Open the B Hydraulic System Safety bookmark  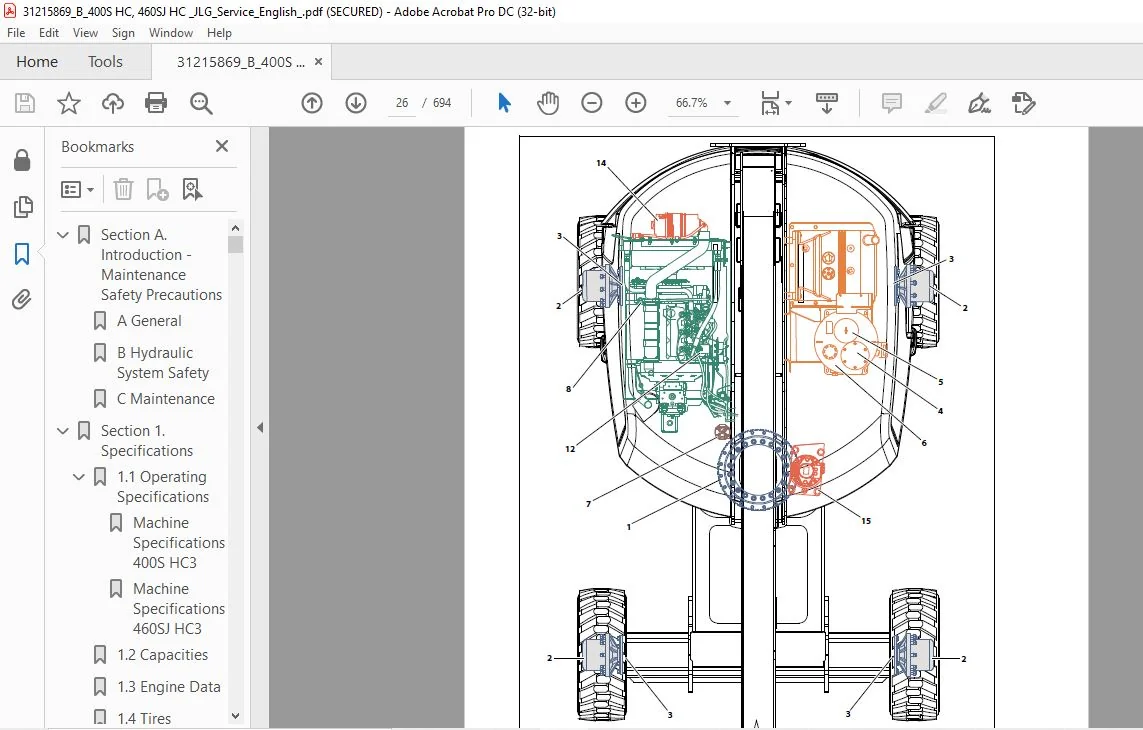[163, 362]
